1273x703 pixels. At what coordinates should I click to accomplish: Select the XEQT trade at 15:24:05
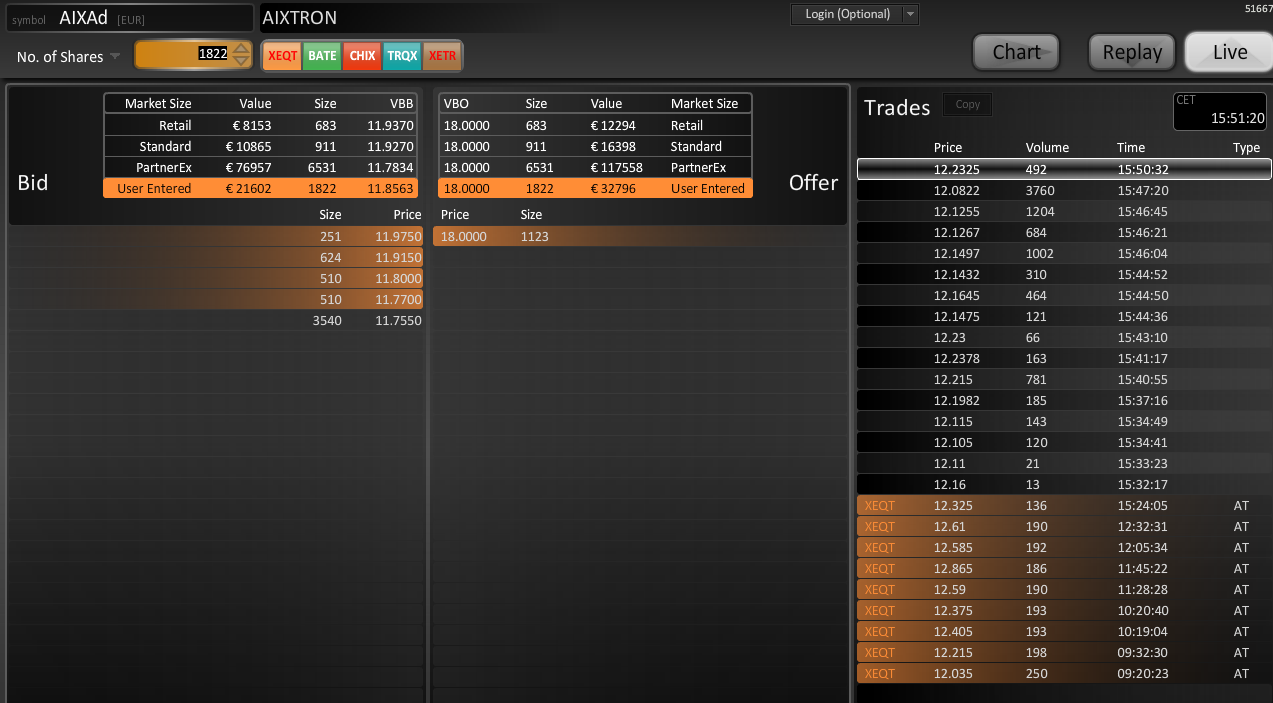[1064, 505]
